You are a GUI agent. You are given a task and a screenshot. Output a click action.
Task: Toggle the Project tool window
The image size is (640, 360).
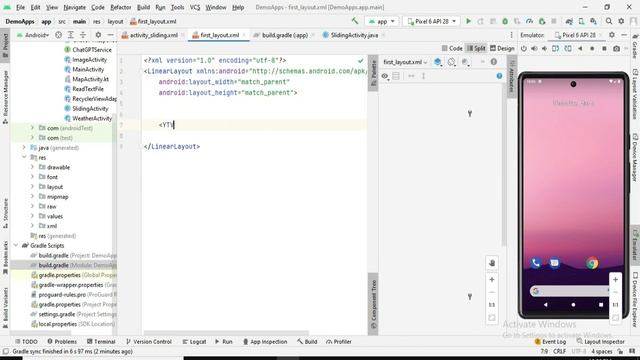tap(5, 45)
